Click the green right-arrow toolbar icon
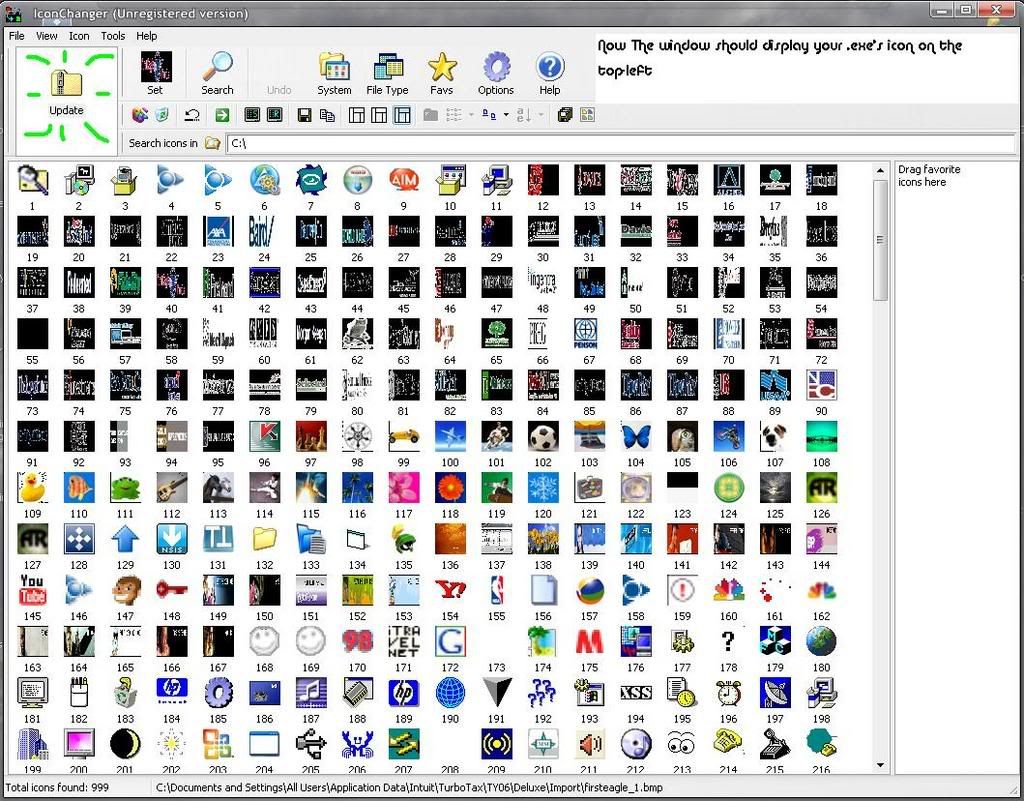1024x801 pixels. click(222, 116)
